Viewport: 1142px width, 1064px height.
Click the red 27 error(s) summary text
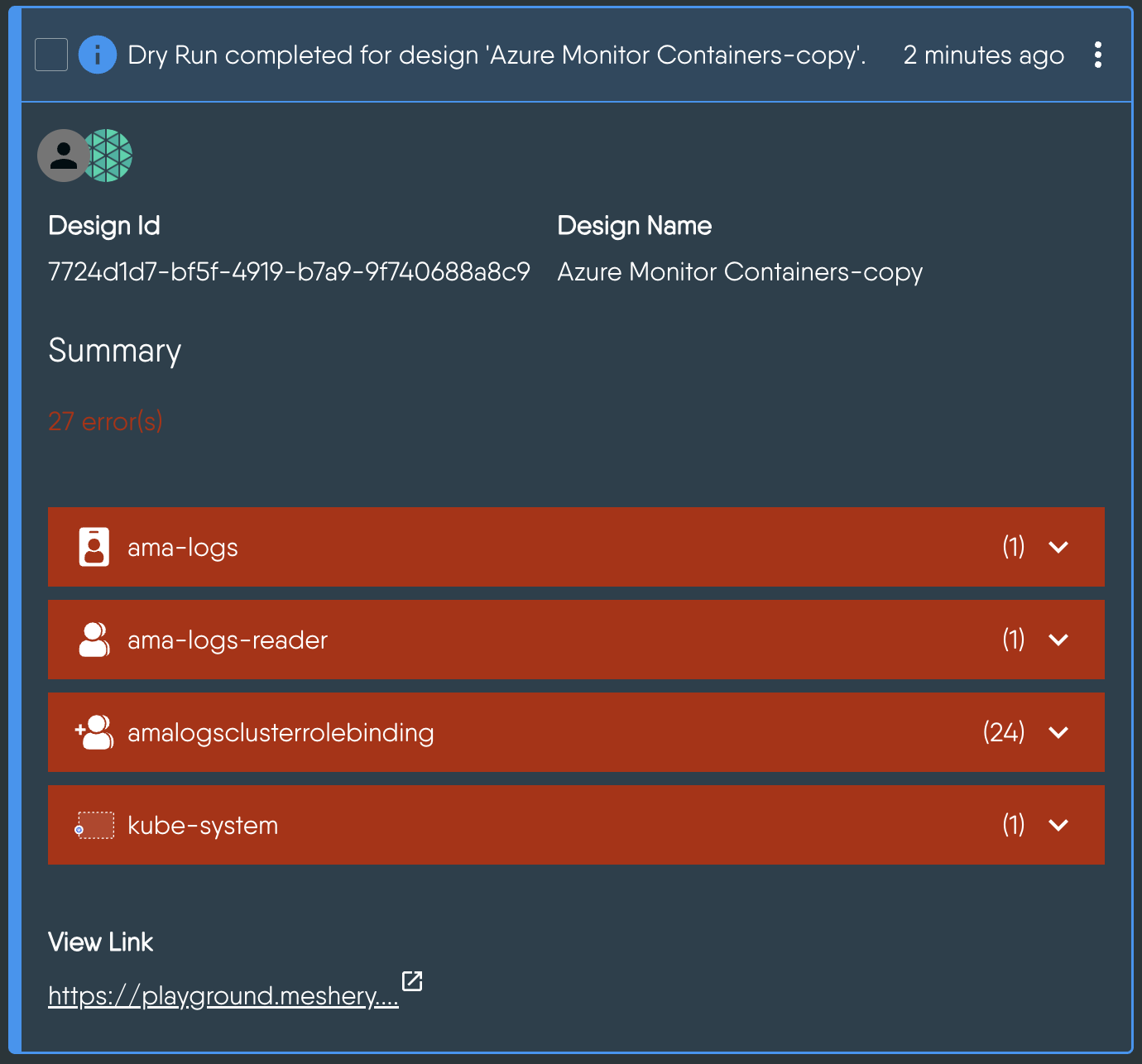coord(105,422)
